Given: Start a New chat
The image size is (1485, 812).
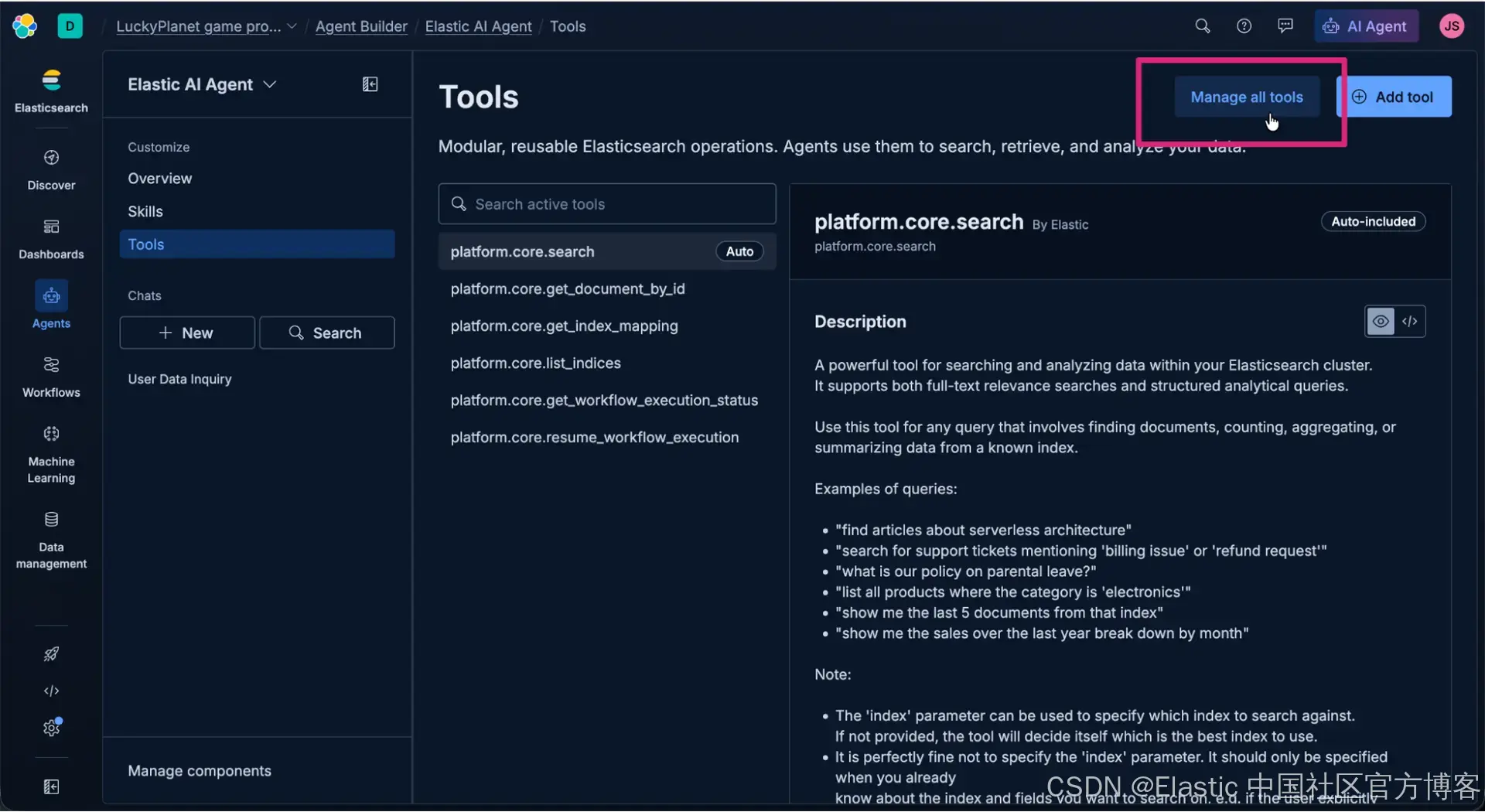Looking at the screenshot, I should [187, 333].
